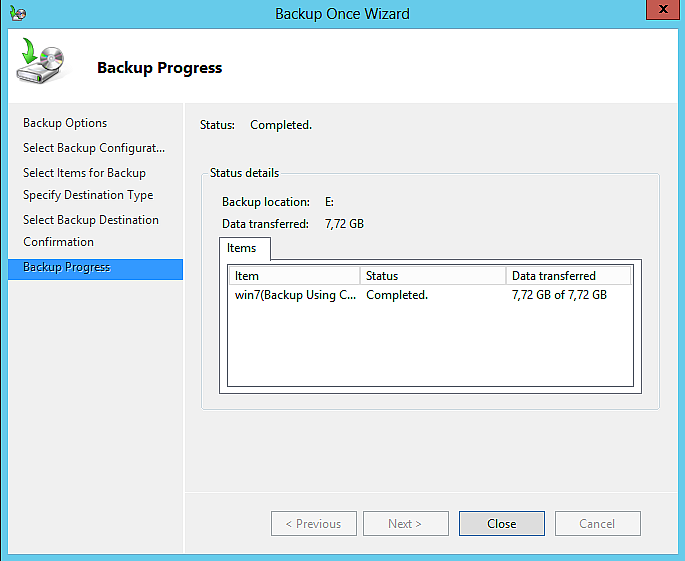The width and height of the screenshot is (685, 561).
Task: Go to Select Backup Destination step
Action: (91, 220)
